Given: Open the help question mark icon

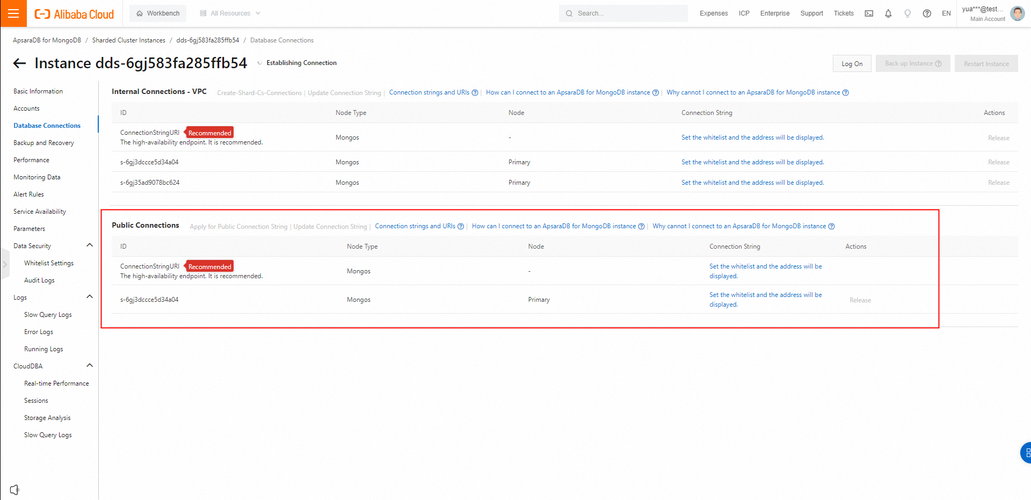Looking at the screenshot, I should pos(926,13).
